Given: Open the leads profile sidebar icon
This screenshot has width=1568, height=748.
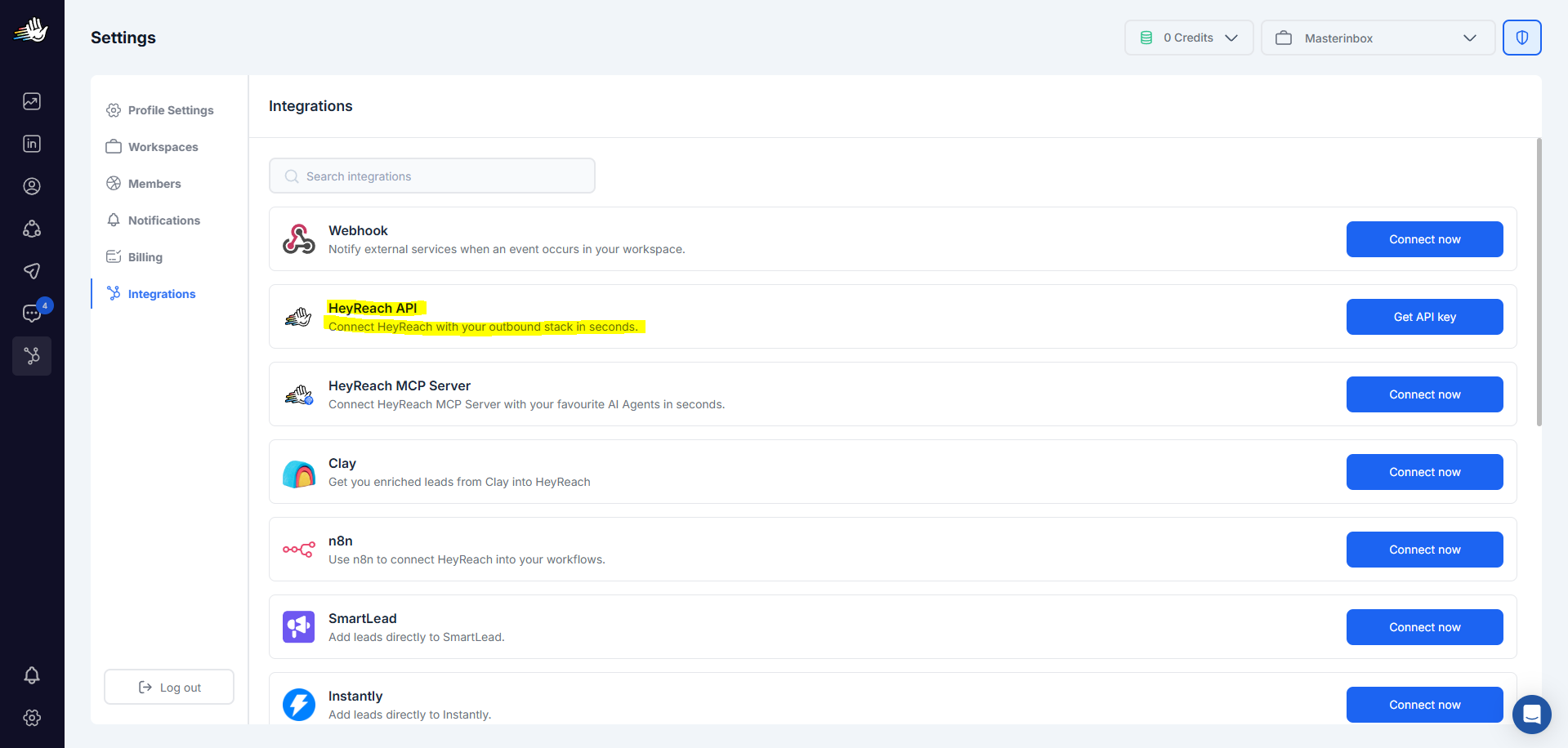Looking at the screenshot, I should (x=32, y=186).
